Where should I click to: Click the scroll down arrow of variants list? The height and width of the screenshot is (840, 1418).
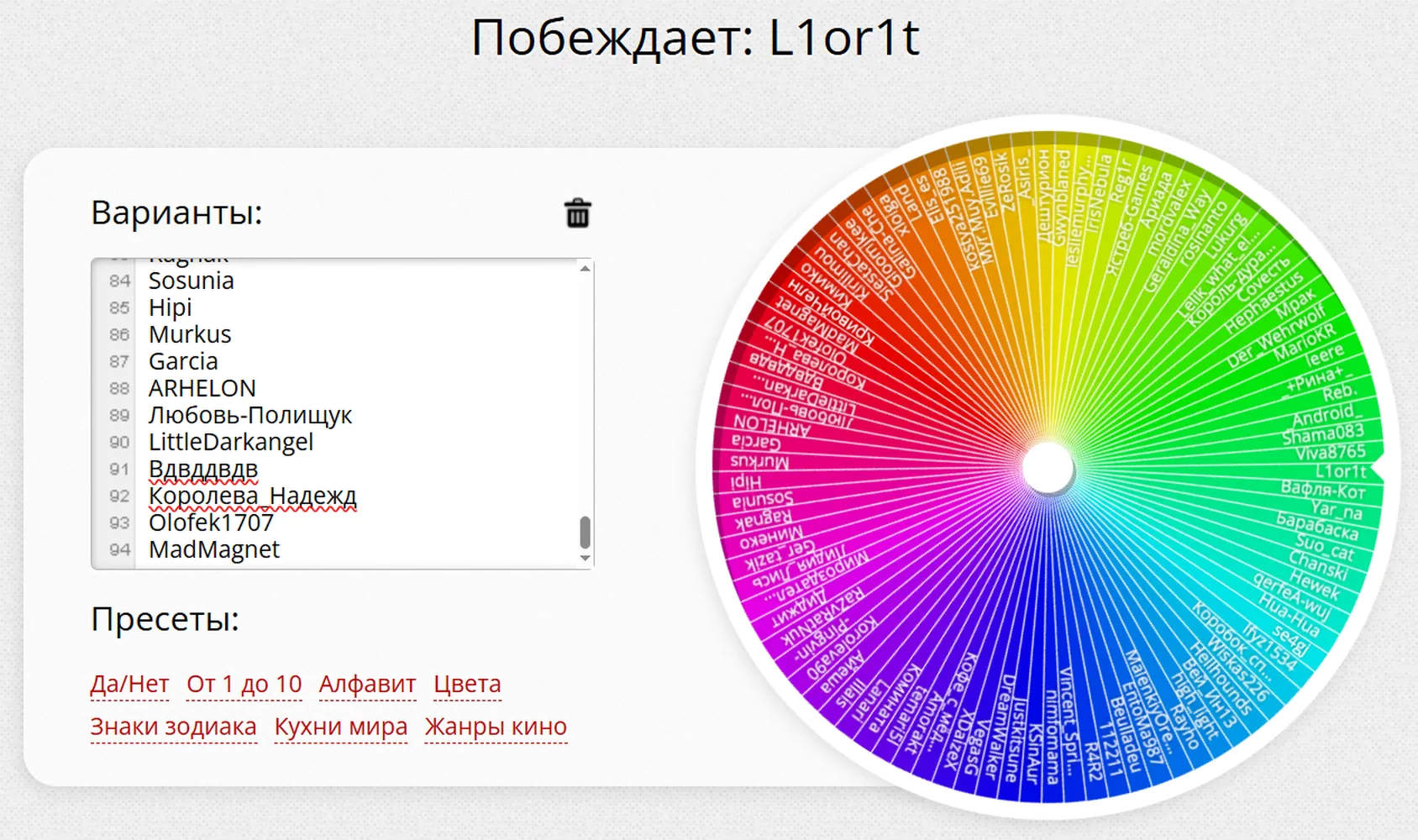pos(586,558)
